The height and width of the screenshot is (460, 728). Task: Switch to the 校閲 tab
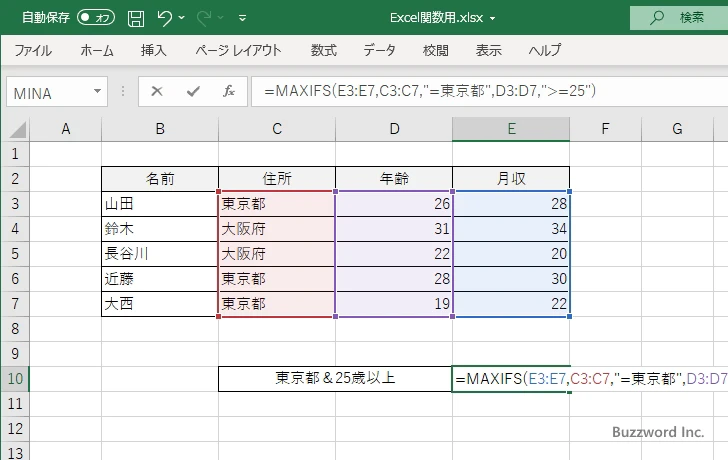tap(436, 50)
